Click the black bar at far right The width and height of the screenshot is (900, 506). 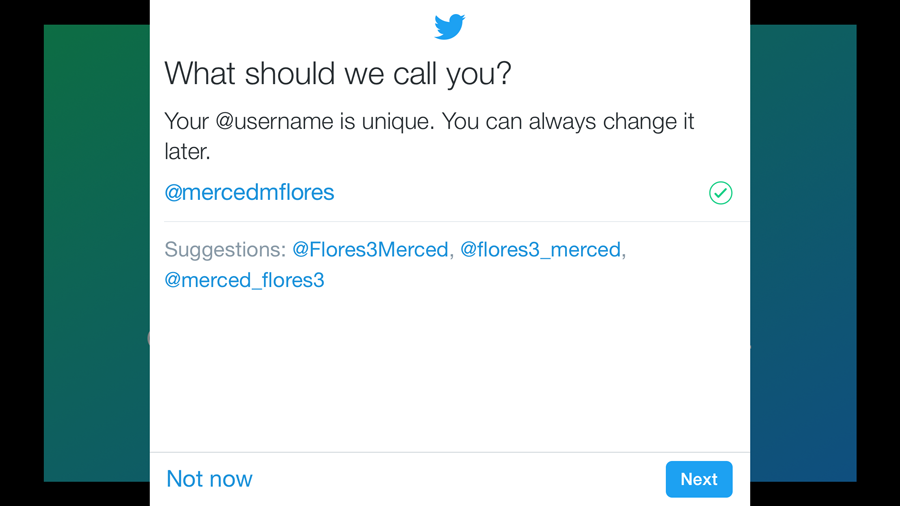point(878,252)
